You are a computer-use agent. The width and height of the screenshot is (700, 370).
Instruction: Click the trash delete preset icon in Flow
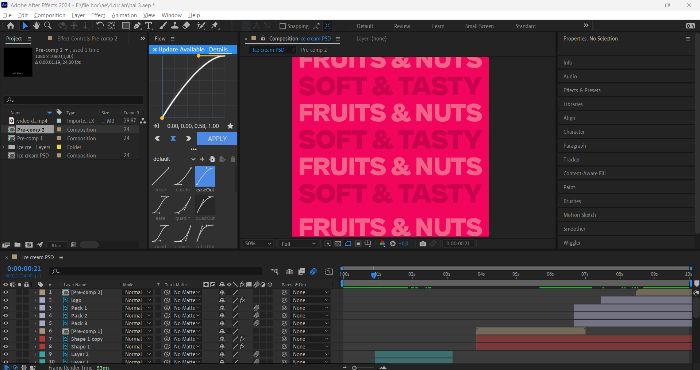(233, 159)
